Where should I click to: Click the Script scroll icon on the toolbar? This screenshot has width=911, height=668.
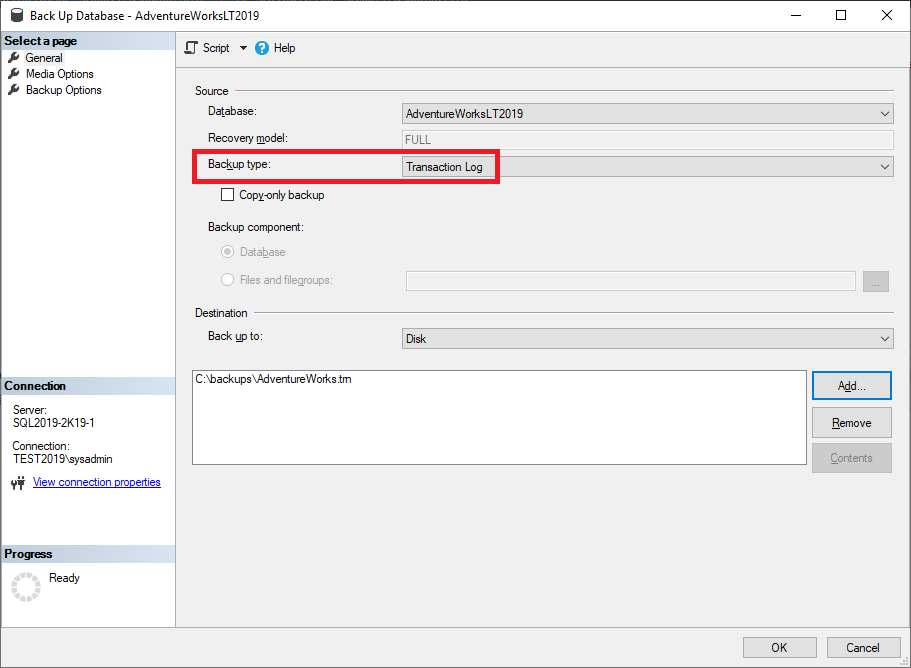[190, 47]
